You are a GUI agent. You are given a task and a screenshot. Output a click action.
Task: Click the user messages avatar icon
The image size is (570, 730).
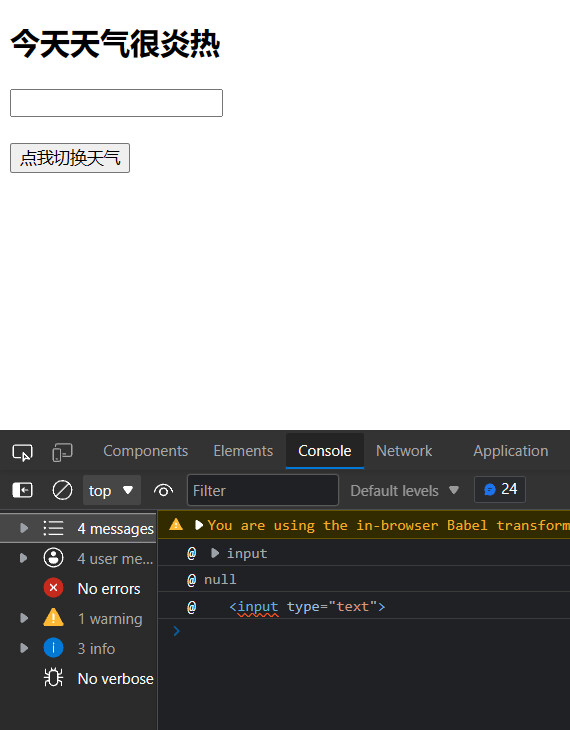pyautogui.click(x=54, y=558)
